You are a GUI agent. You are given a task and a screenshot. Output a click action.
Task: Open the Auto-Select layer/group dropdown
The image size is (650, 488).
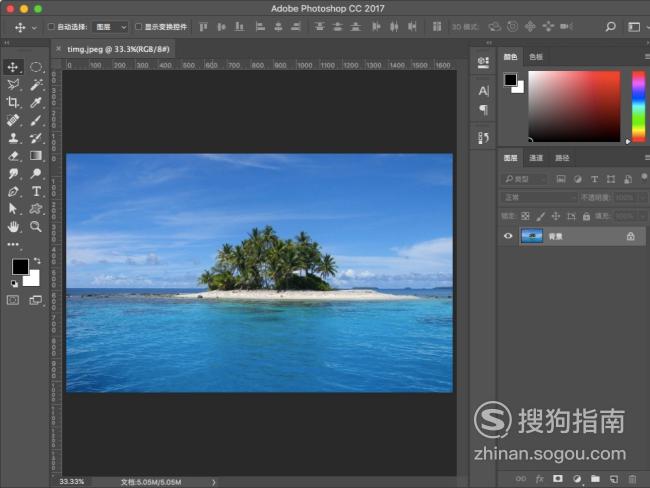pyautogui.click(x=110, y=27)
